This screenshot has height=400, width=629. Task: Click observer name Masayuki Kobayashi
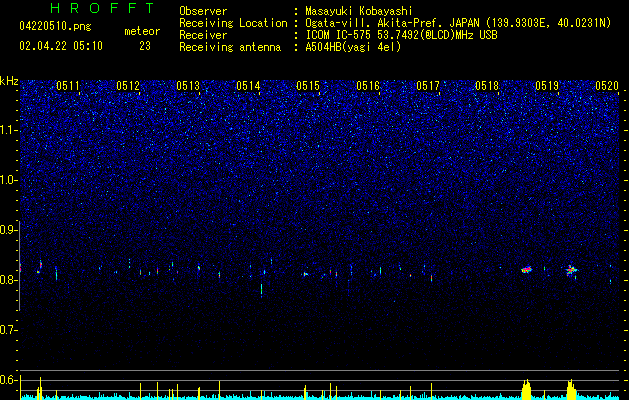point(359,11)
